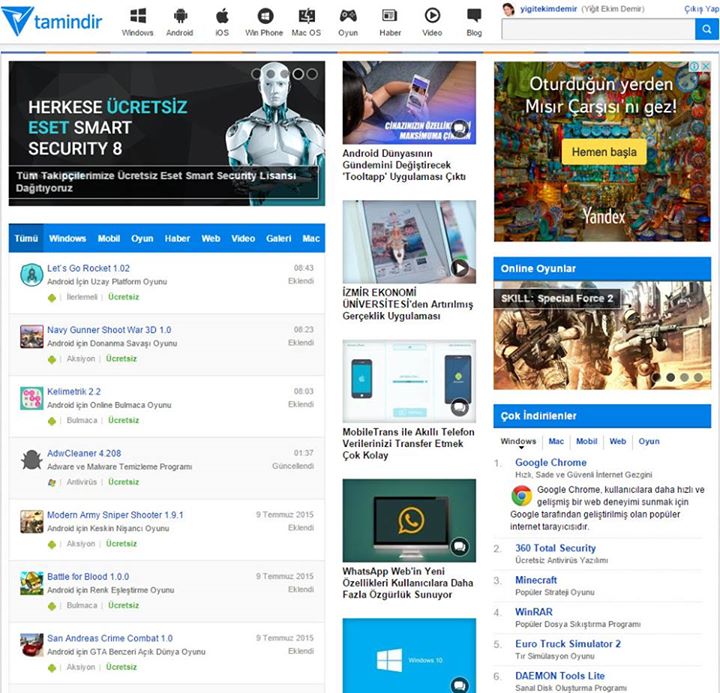Click the ad info icon on Yandex banner
The width and height of the screenshot is (720, 693).
tap(695, 66)
